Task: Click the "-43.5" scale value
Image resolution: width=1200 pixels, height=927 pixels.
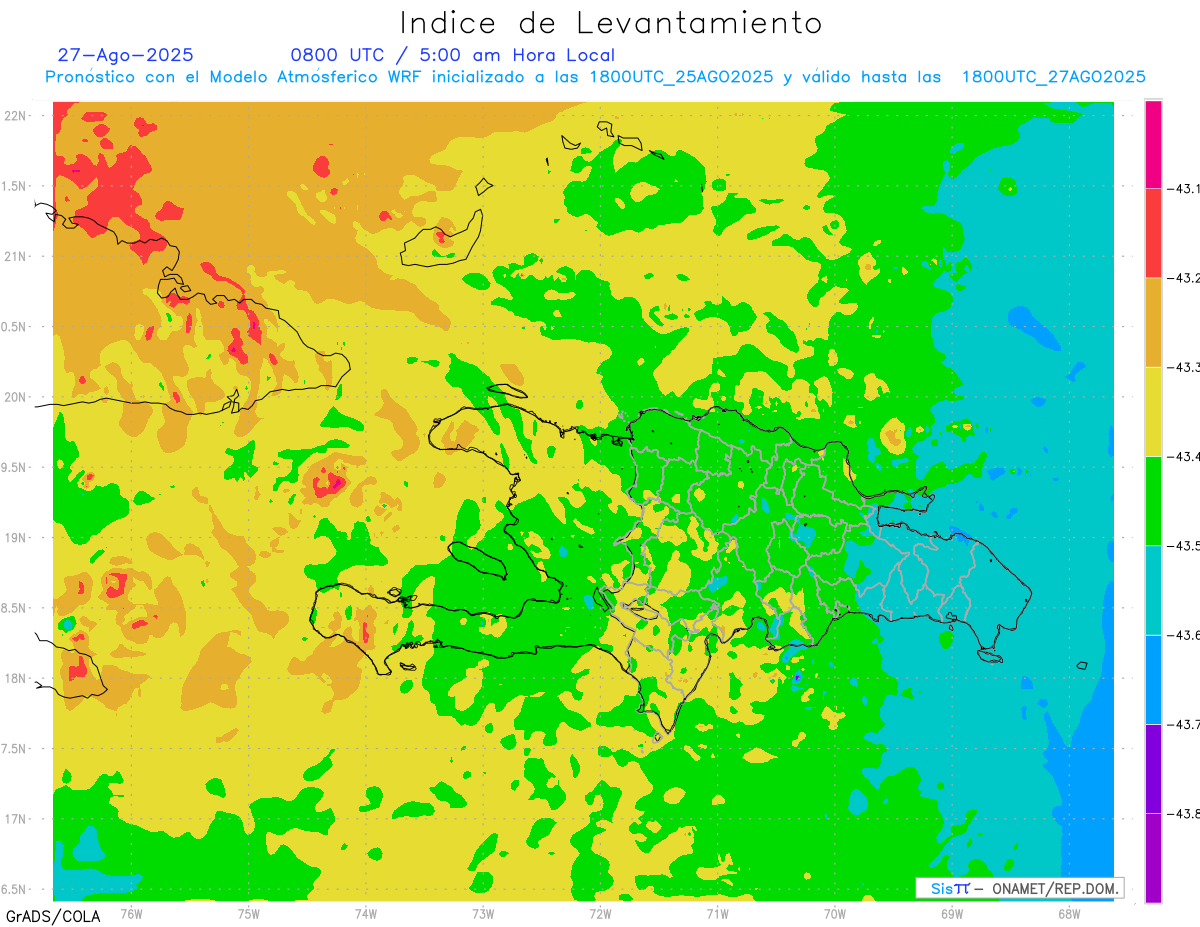Action: point(1184,546)
